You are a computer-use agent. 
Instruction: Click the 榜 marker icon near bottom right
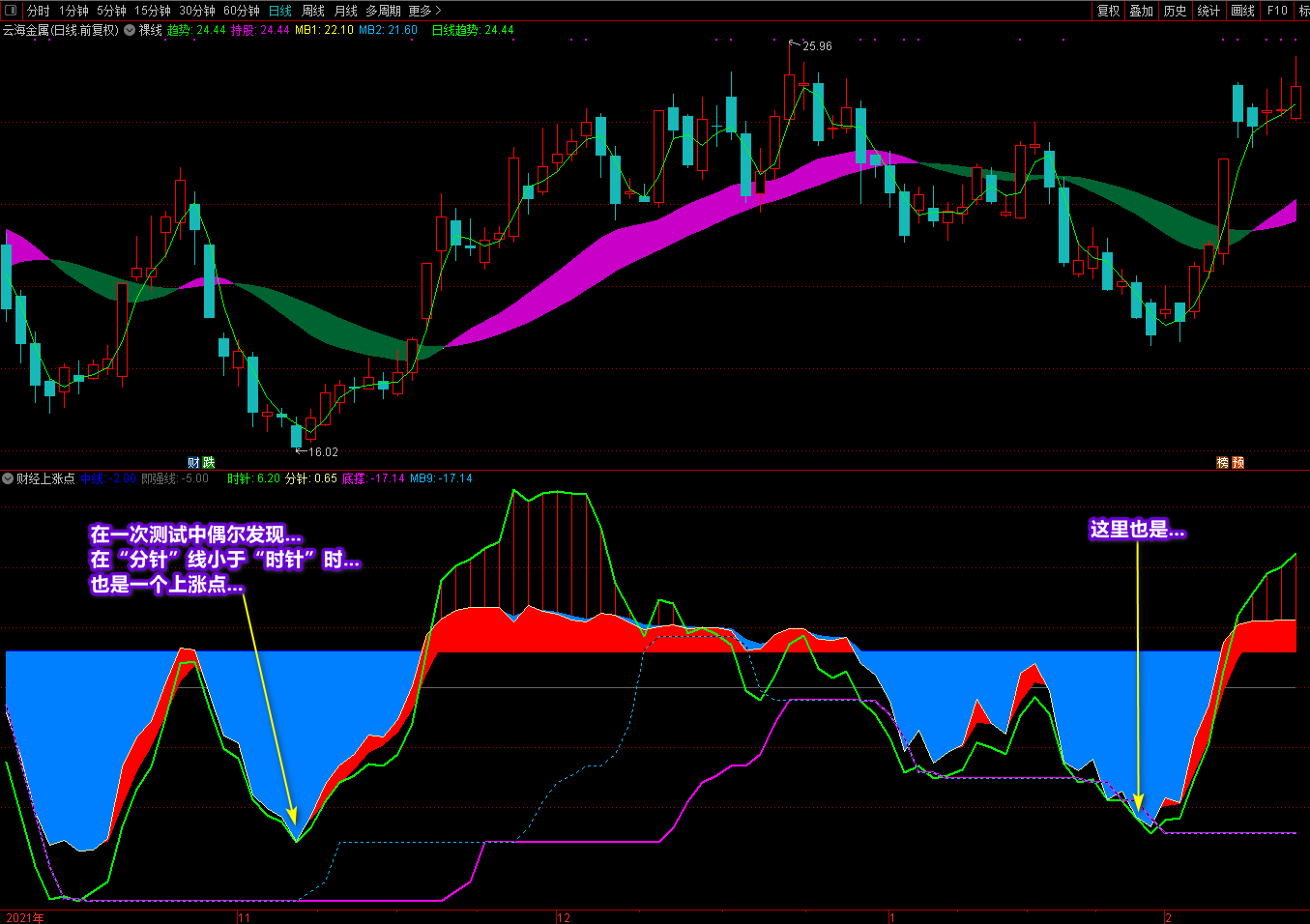tap(1223, 463)
